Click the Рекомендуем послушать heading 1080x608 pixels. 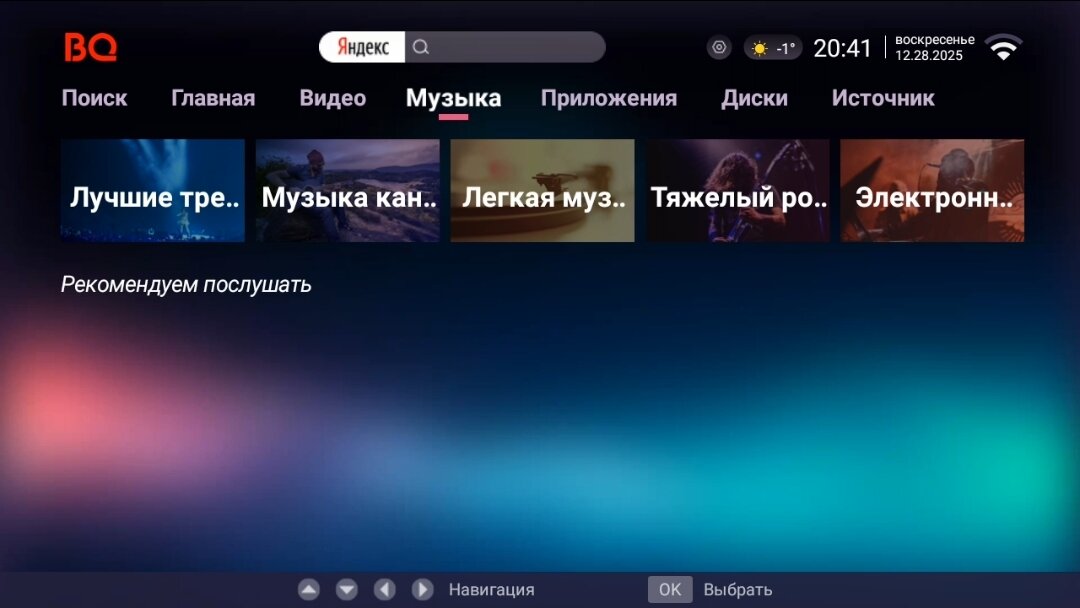click(186, 284)
